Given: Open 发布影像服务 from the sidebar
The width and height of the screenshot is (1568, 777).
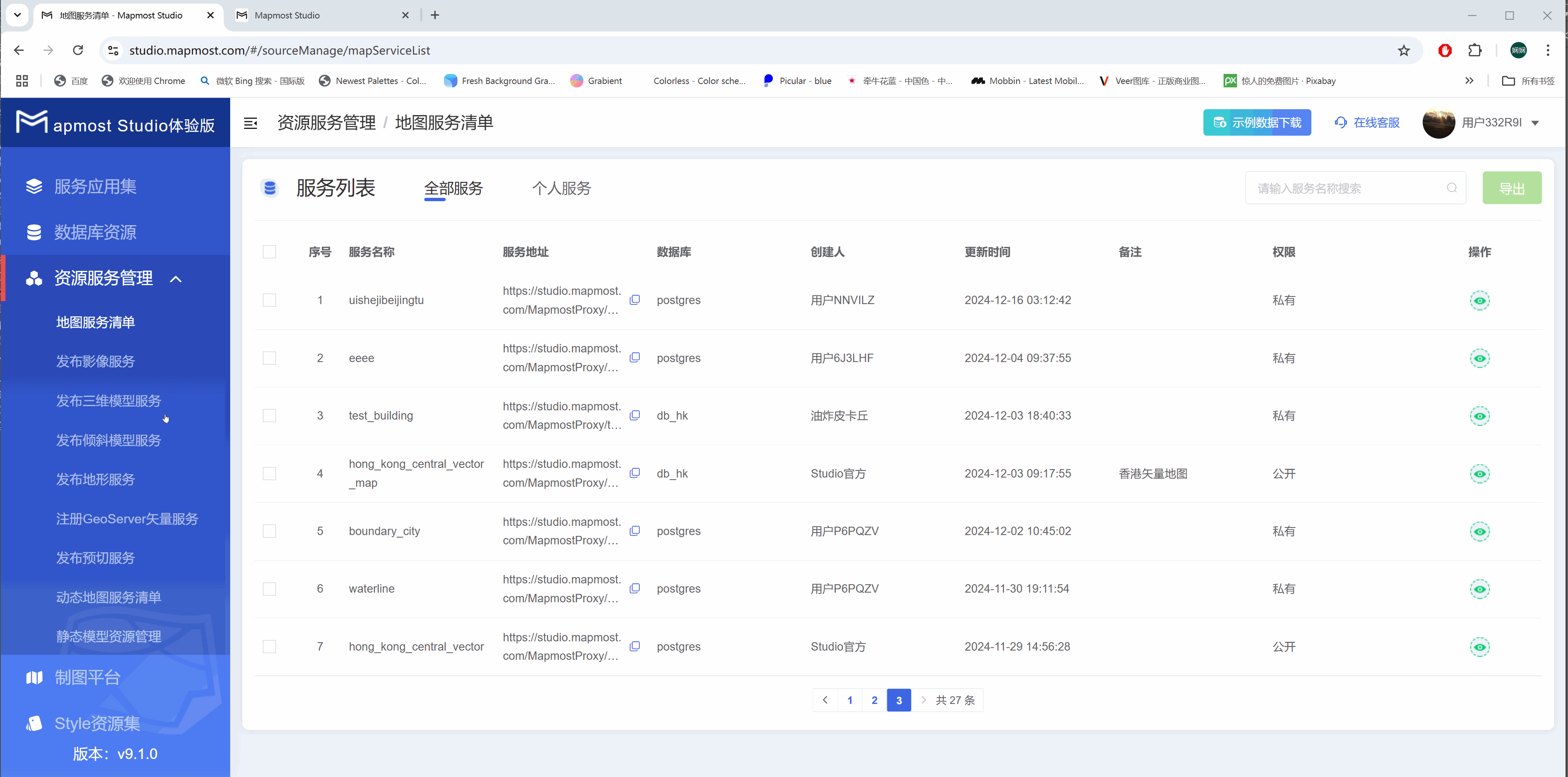Looking at the screenshot, I should (x=95, y=361).
